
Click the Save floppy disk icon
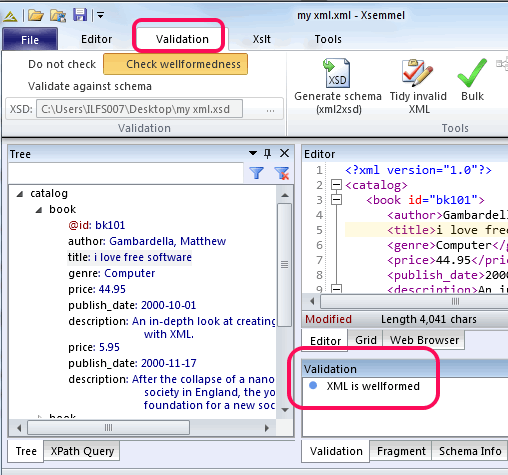(x=80, y=15)
